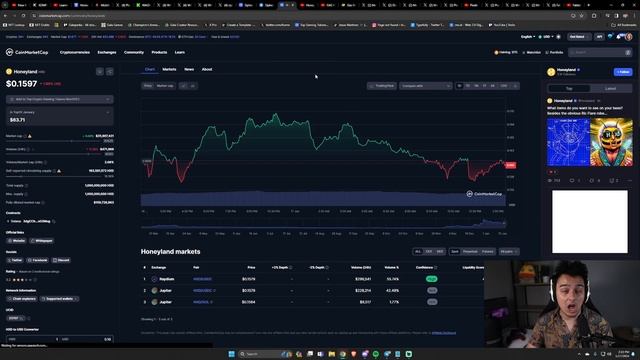Screen dimensions: 640x360
Task: Expand the January price prediction card
Action: [60, 116]
